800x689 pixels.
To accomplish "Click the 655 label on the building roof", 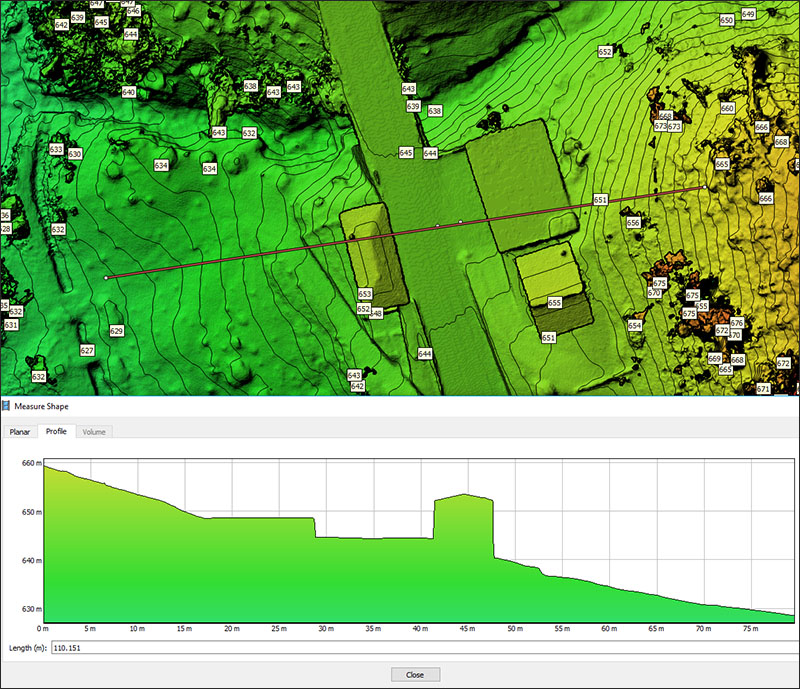I will pos(555,303).
